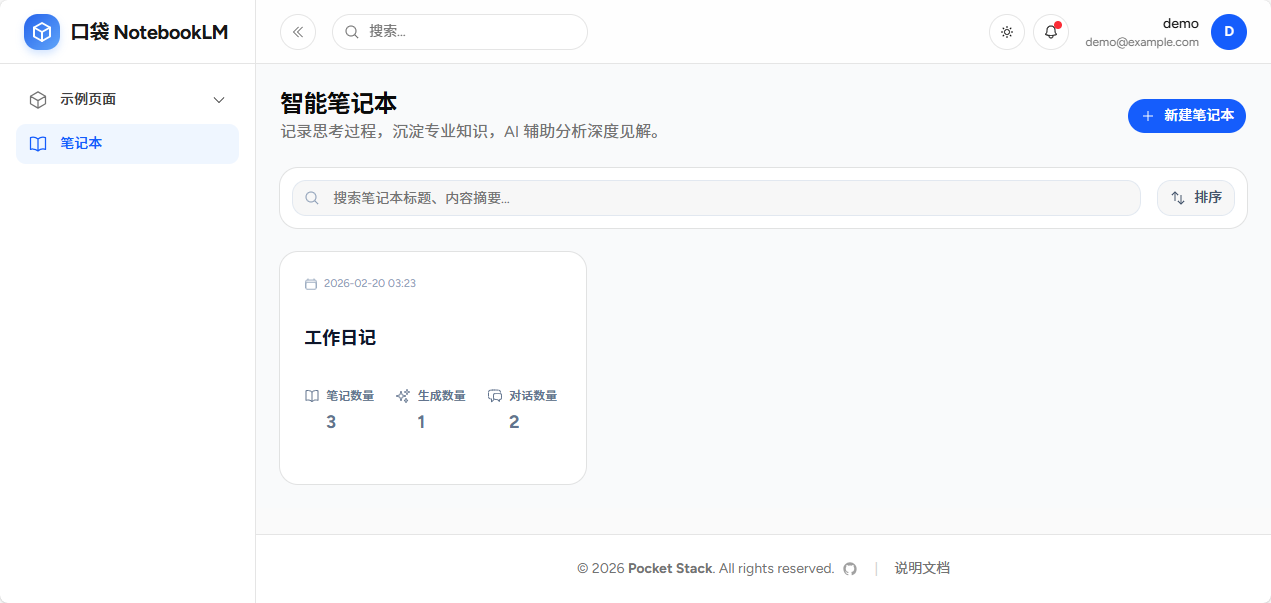Click the calendar icon on the 工作日记 card
This screenshot has height=603, width=1271.
pos(311,283)
